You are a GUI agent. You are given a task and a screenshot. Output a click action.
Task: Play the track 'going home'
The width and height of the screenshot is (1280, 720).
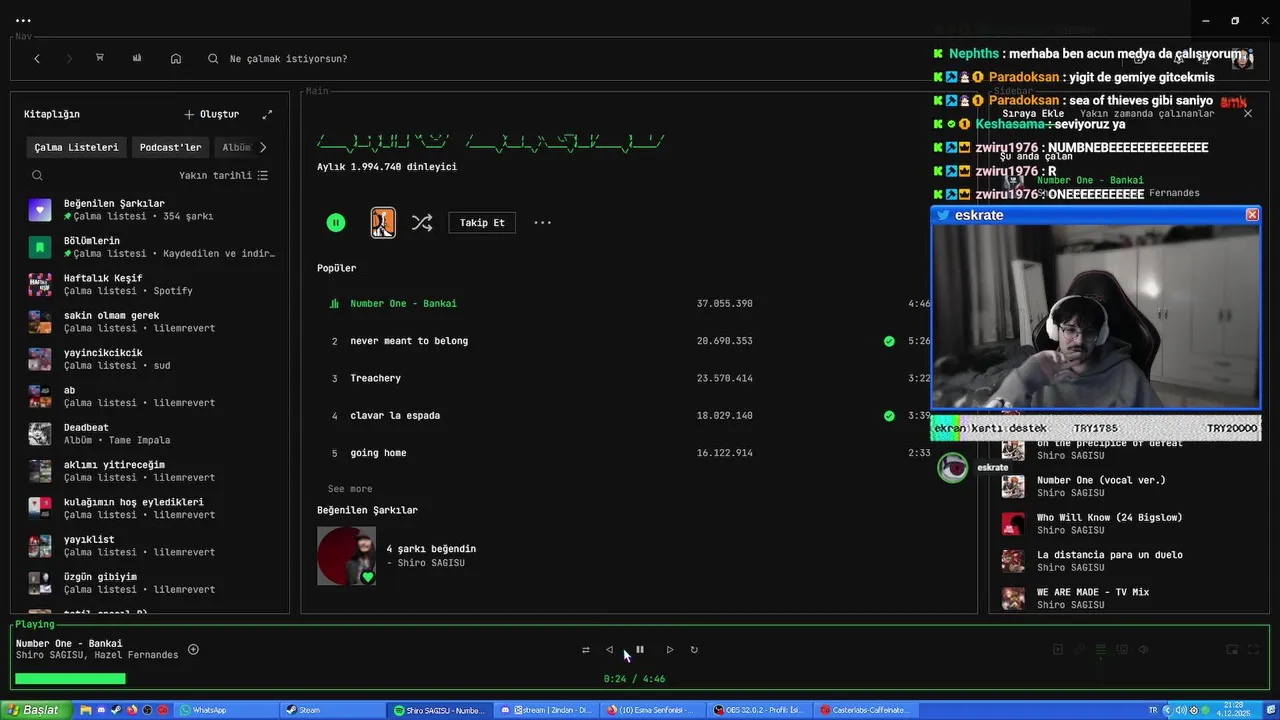click(378, 453)
